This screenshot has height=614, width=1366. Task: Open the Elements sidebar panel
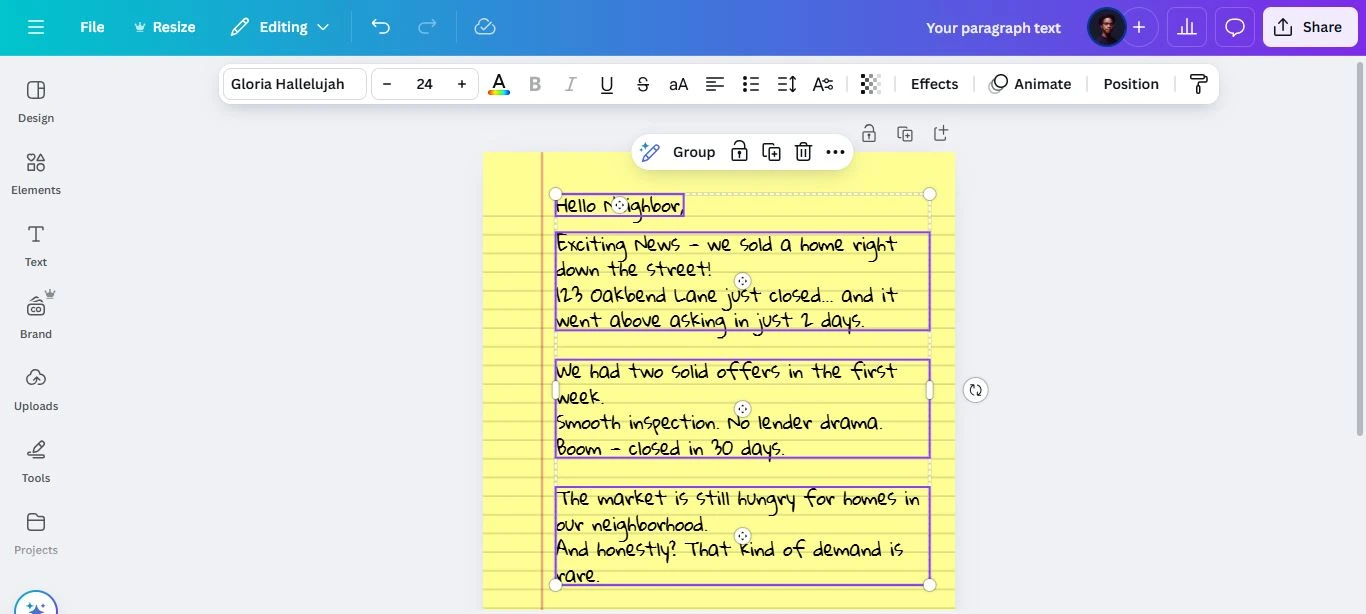click(x=36, y=174)
